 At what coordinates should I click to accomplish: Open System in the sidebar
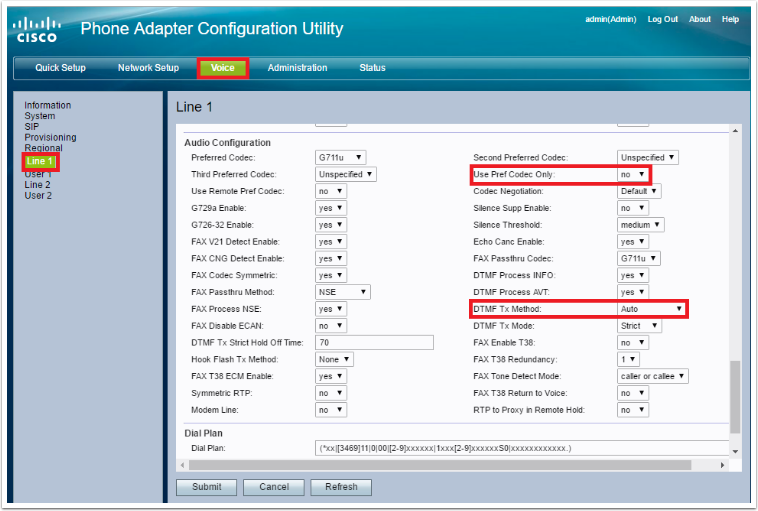40,116
